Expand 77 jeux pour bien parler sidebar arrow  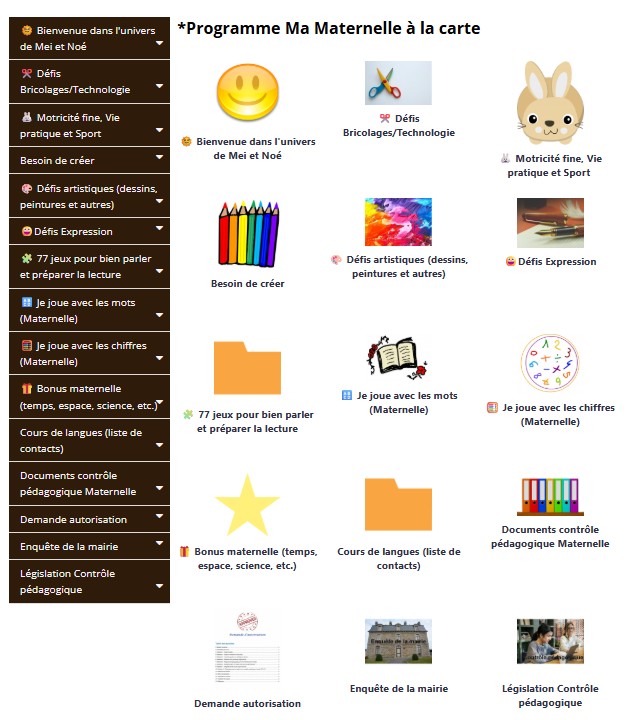point(159,271)
